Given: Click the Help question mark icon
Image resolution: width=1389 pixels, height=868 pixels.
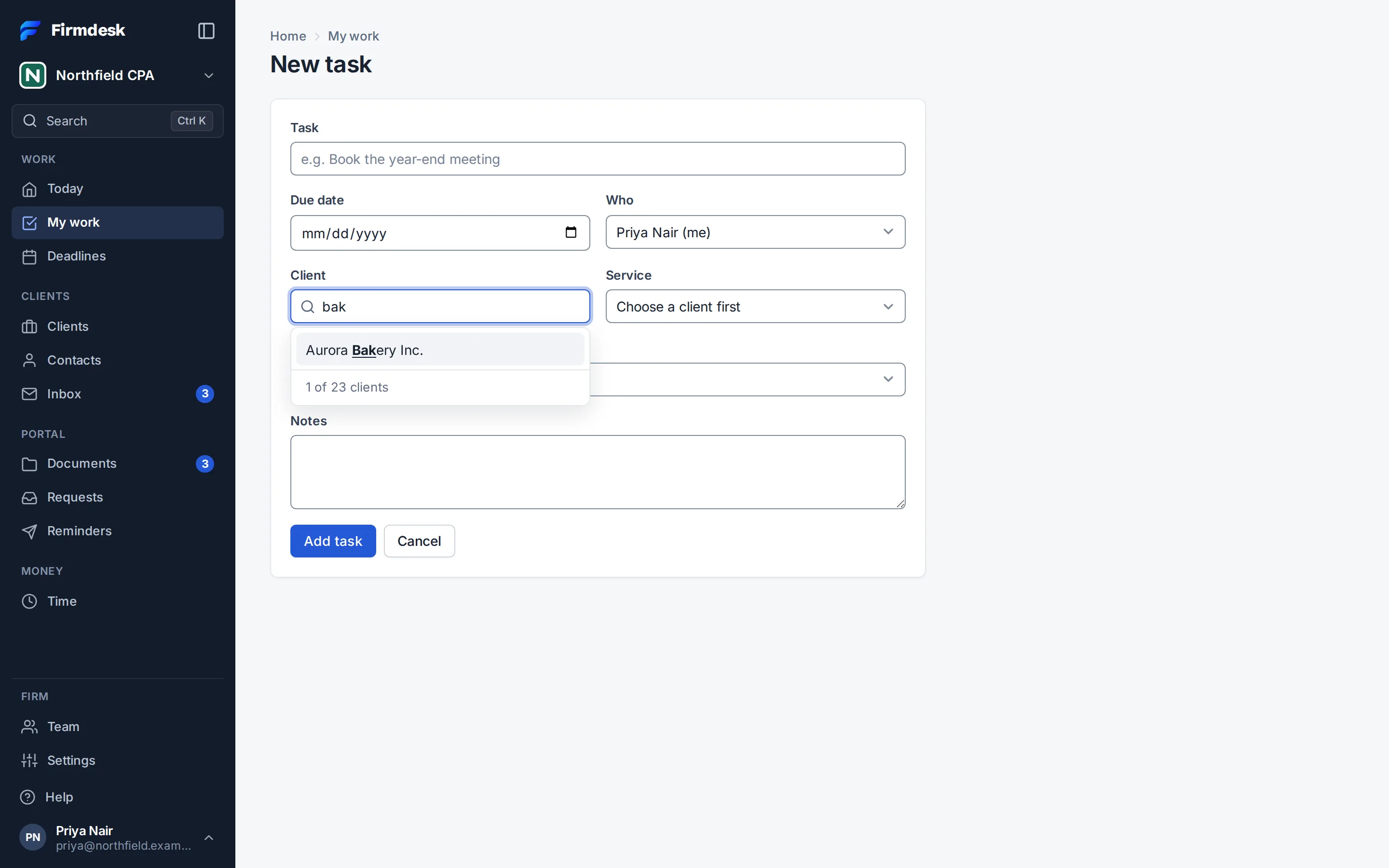Looking at the screenshot, I should [27, 797].
